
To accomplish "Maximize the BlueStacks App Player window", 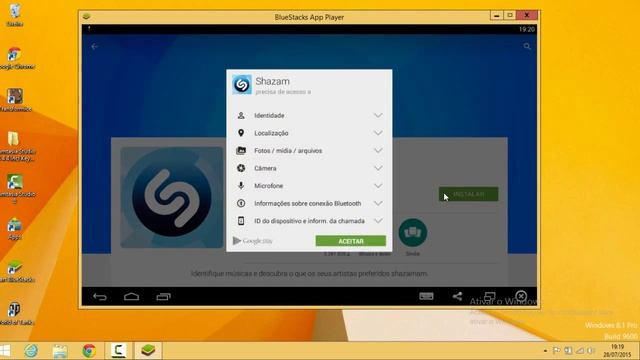I will pyautogui.click(x=510, y=16).
